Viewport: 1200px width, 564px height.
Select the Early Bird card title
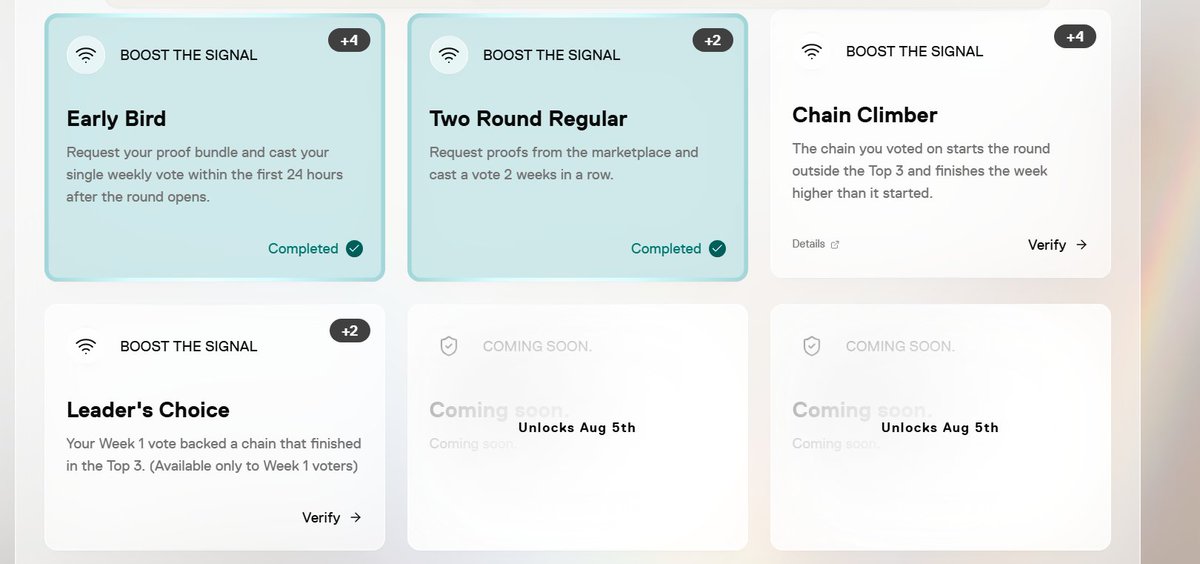tap(116, 119)
